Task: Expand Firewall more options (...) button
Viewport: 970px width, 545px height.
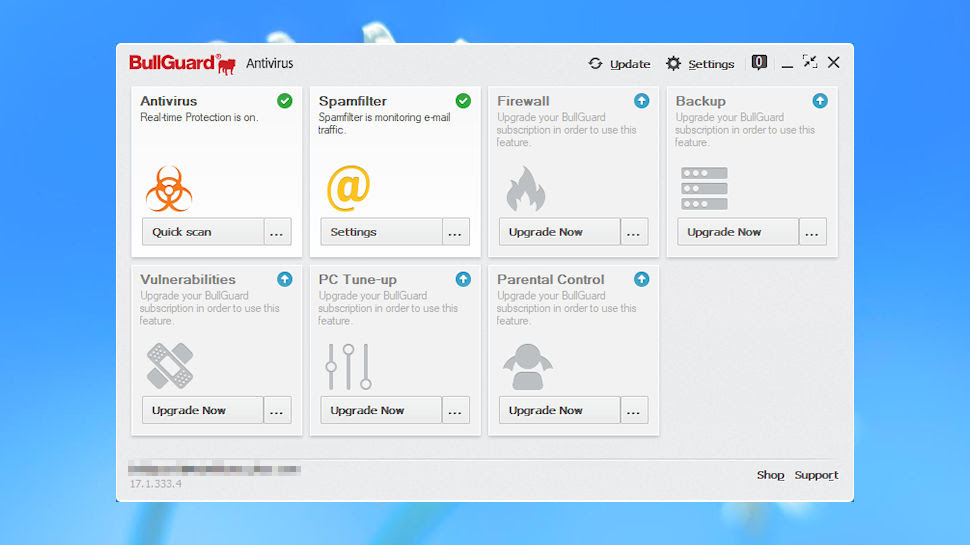Action: (633, 232)
